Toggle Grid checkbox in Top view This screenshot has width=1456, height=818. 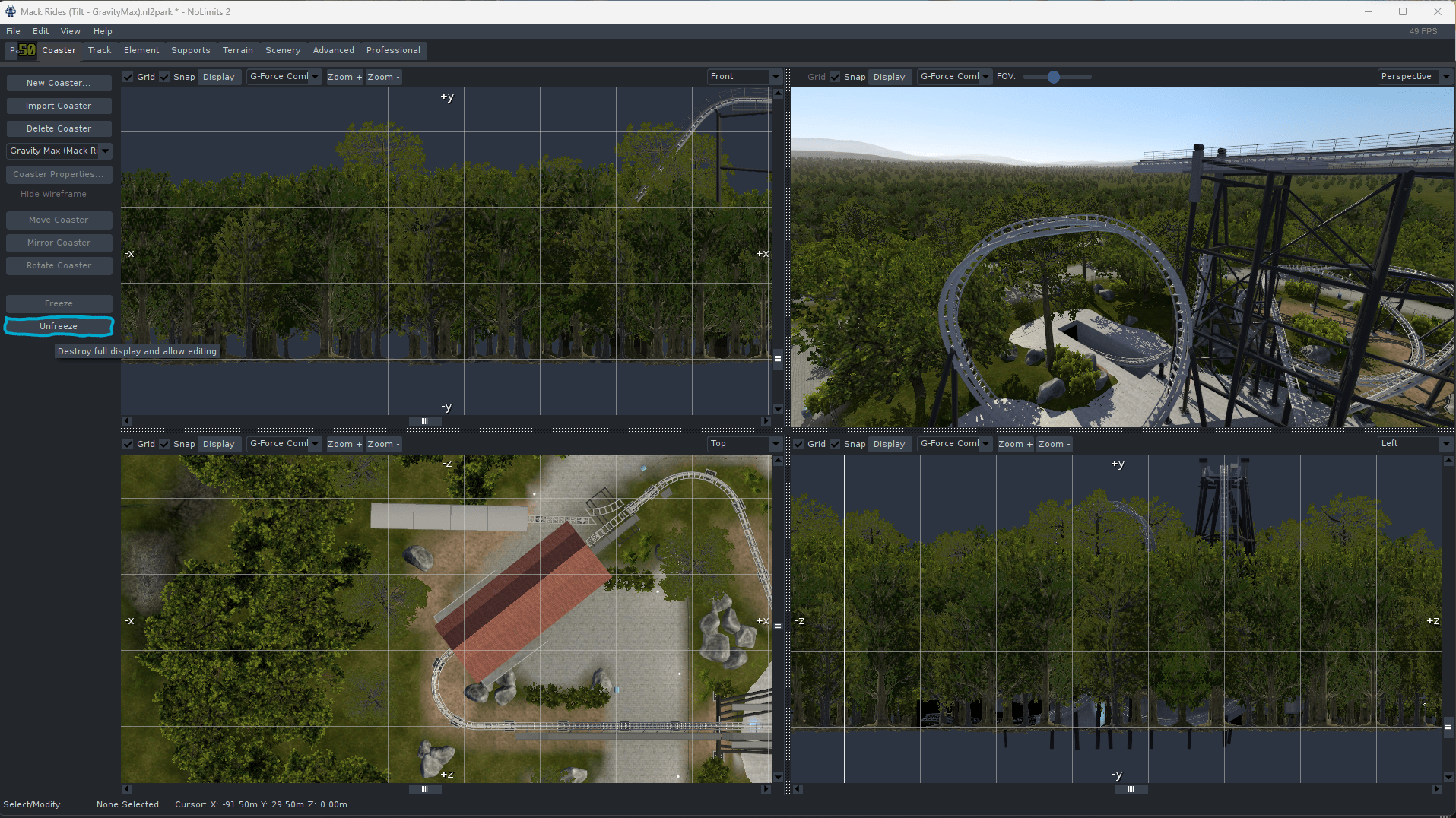pos(128,444)
